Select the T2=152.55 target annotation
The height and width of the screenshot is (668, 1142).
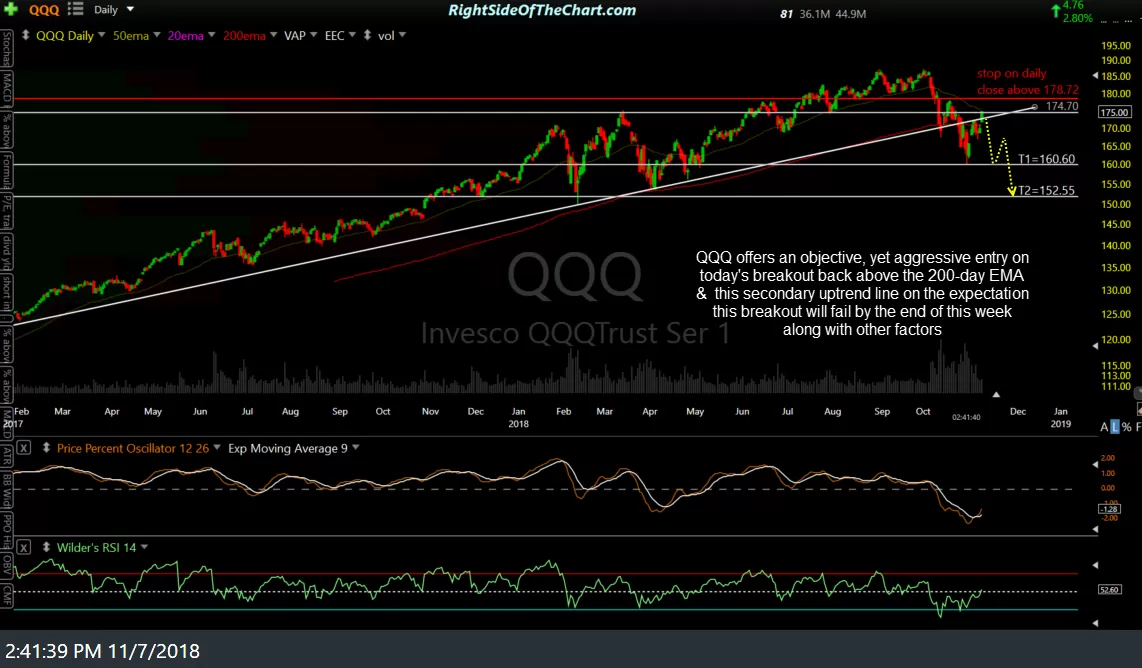(x=1046, y=190)
